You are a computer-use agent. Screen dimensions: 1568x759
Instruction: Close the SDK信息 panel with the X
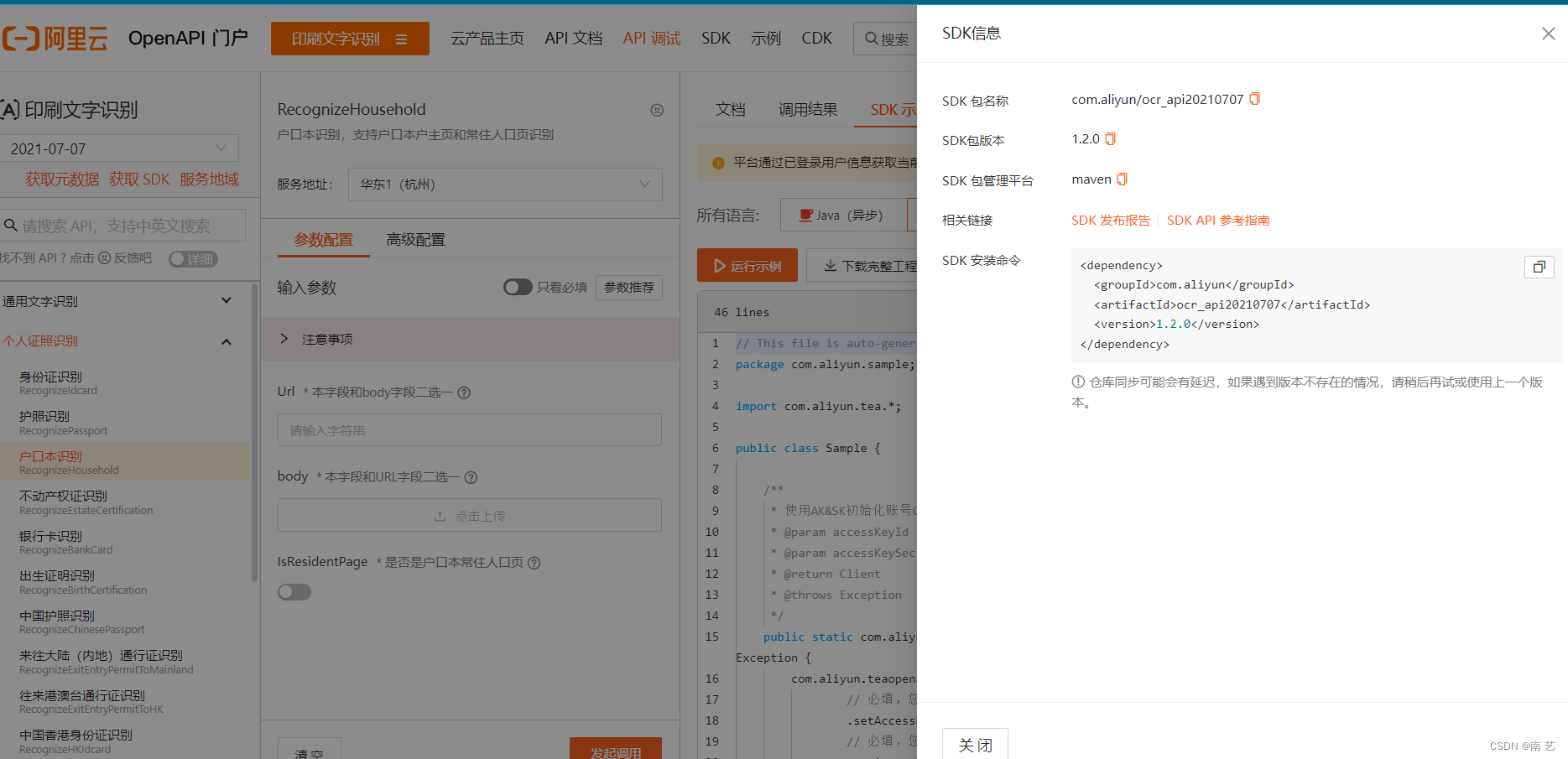[1548, 34]
